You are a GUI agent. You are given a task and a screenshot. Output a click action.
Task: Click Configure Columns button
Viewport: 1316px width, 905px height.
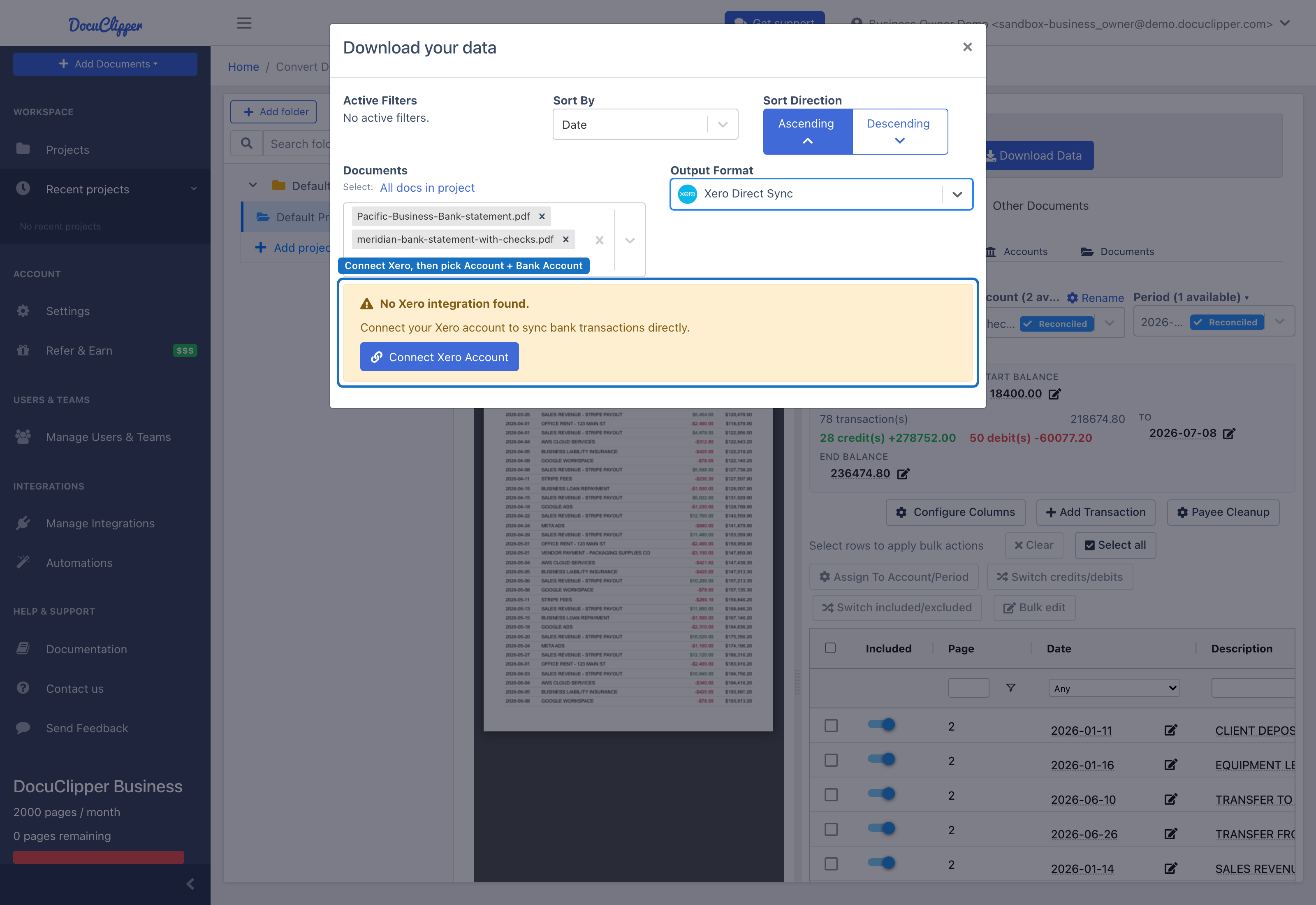point(956,512)
